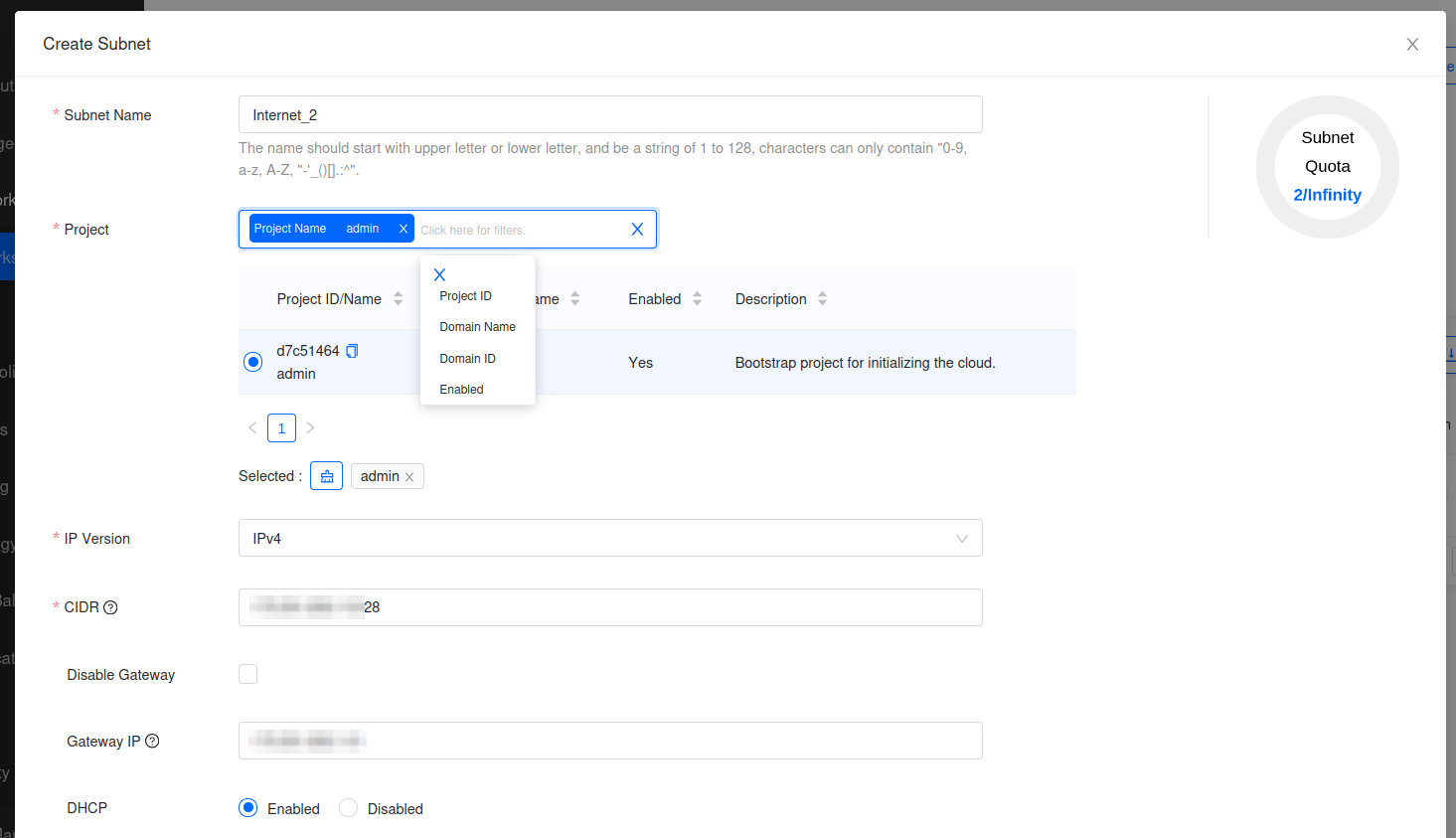1456x838 pixels.
Task: Click the Yes value in Enabled column
Action: click(641, 363)
